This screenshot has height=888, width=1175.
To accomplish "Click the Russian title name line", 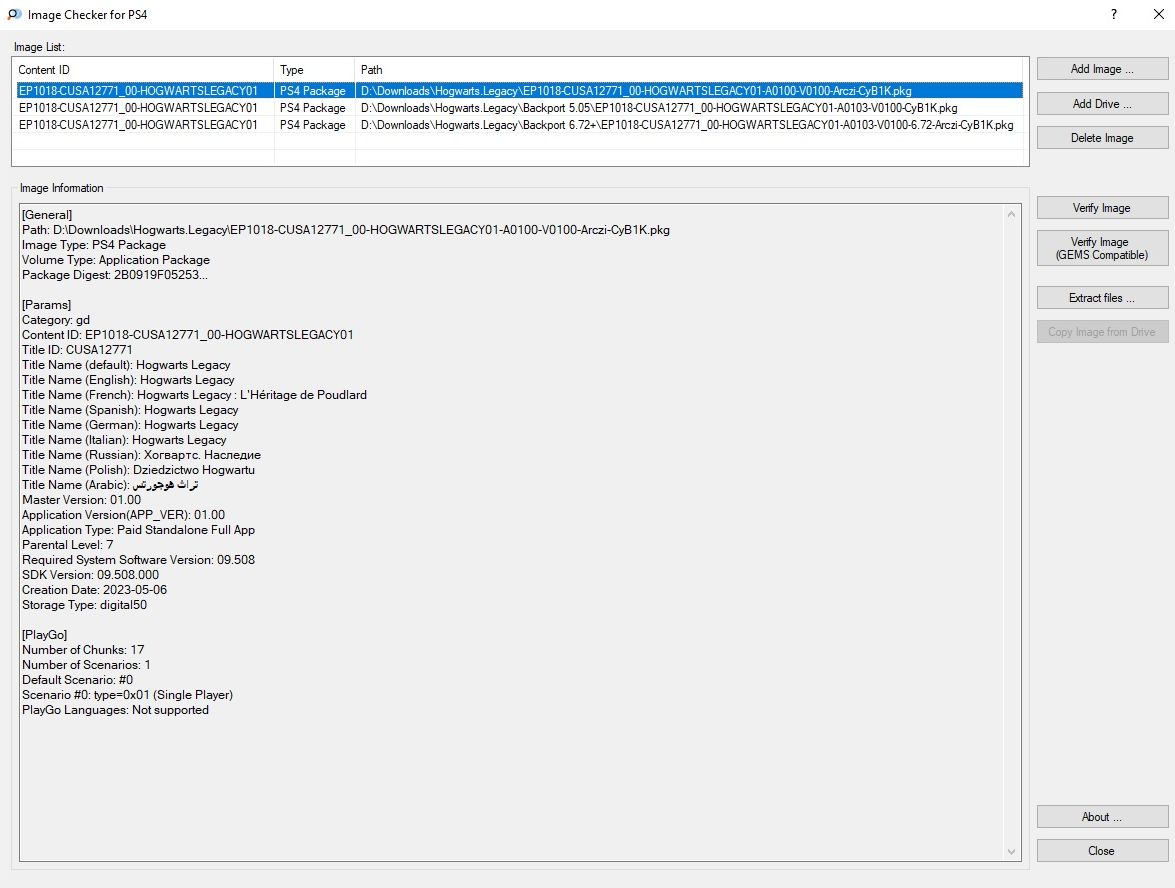I will (142, 455).
